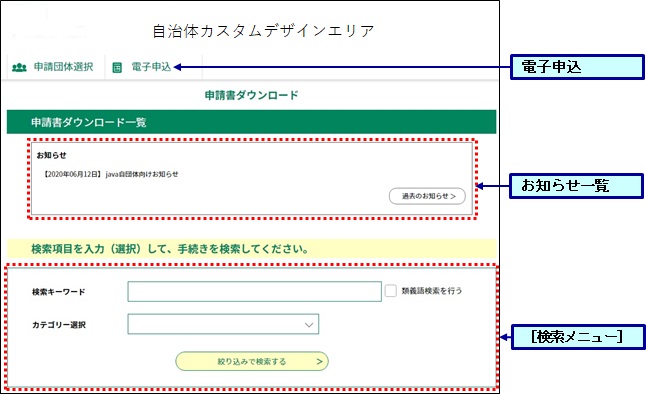
Task: Focus the 検索キーワード input field
Action: click(x=254, y=291)
